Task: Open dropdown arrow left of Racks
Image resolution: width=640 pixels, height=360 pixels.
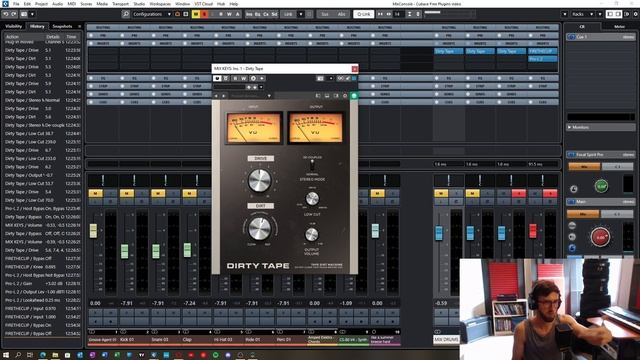Action: pyautogui.click(x=565, y=14)
